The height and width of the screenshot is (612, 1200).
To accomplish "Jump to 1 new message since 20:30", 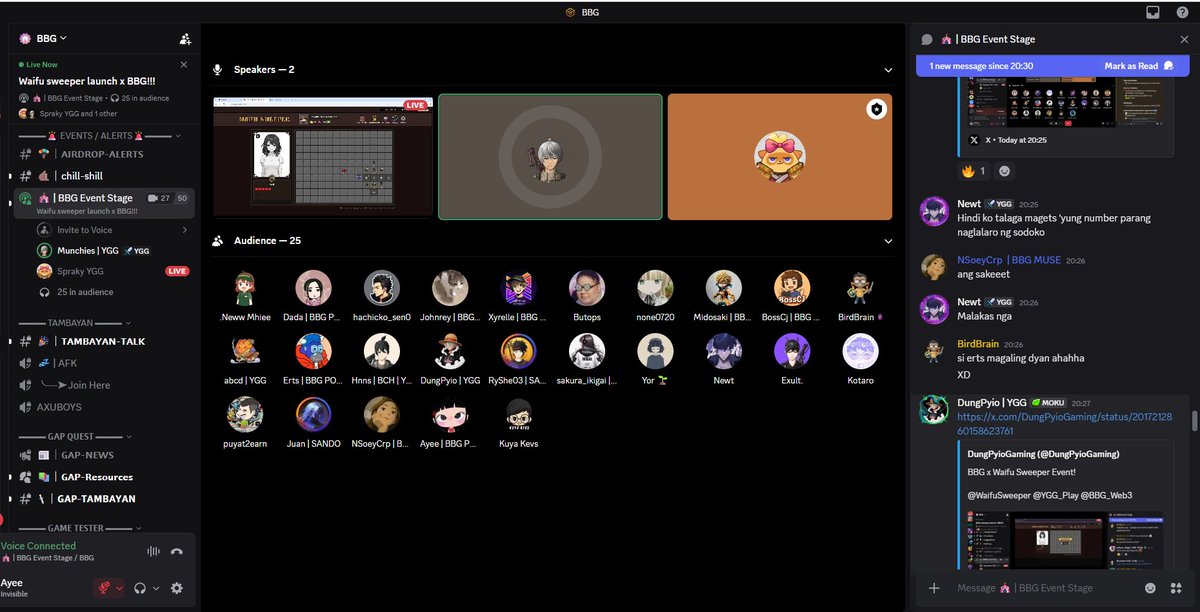I will coord(981,66).
